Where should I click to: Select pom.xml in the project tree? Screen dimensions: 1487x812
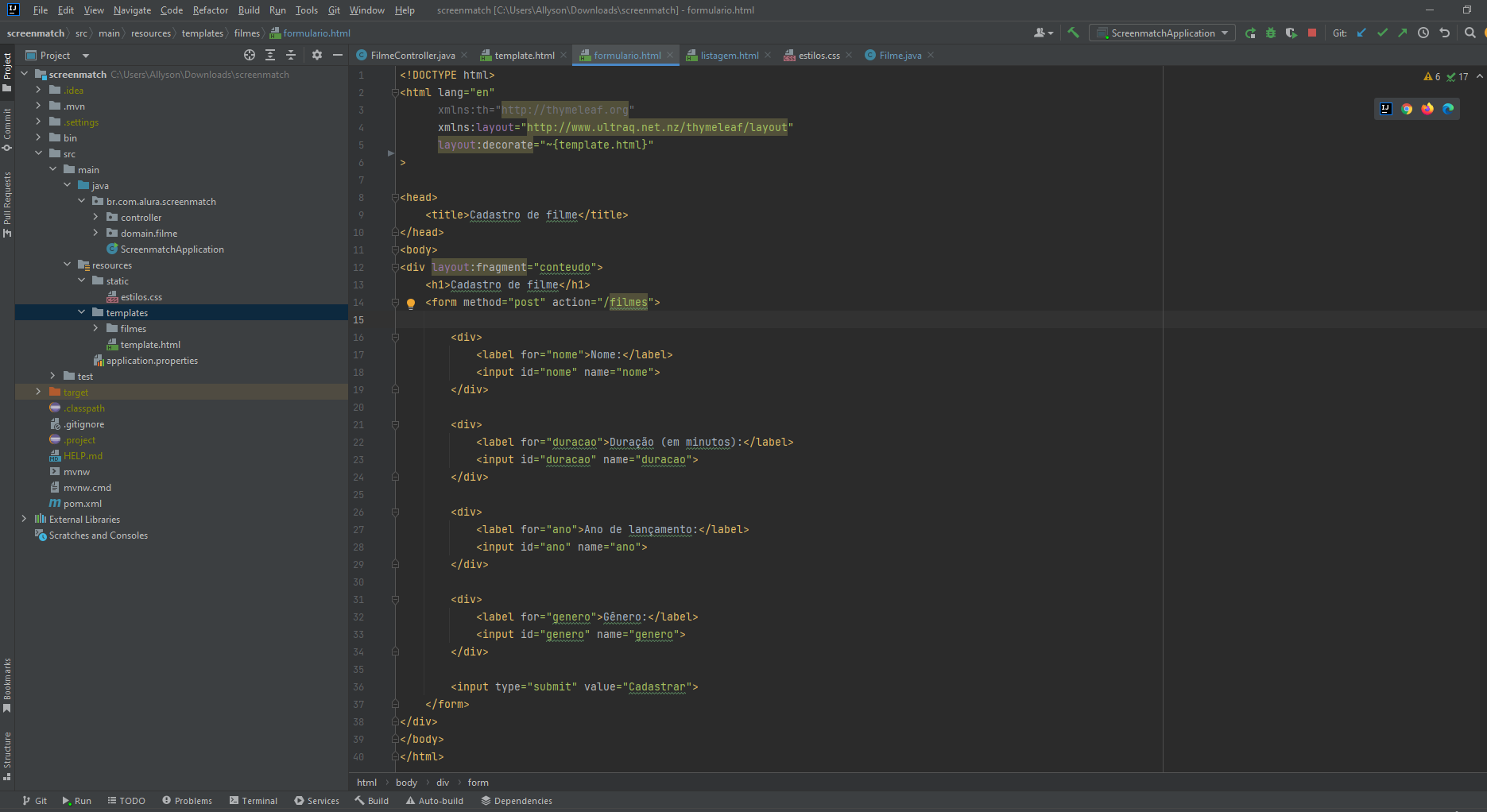click(x=82, y=503)
